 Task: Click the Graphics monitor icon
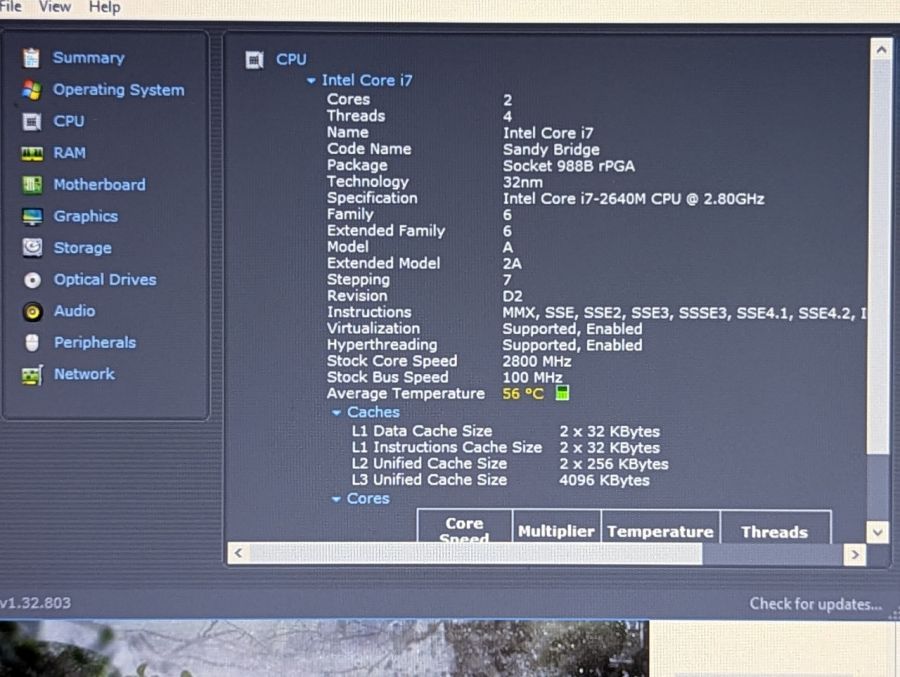click(x=32, y=216)
